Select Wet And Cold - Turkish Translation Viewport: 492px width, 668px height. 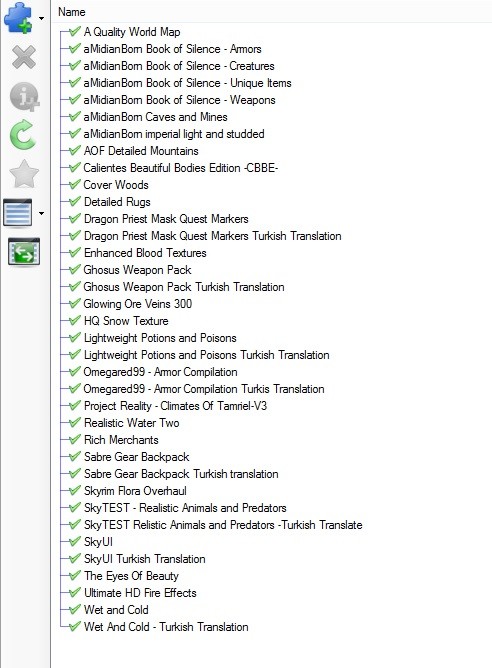tap(166, 627)
